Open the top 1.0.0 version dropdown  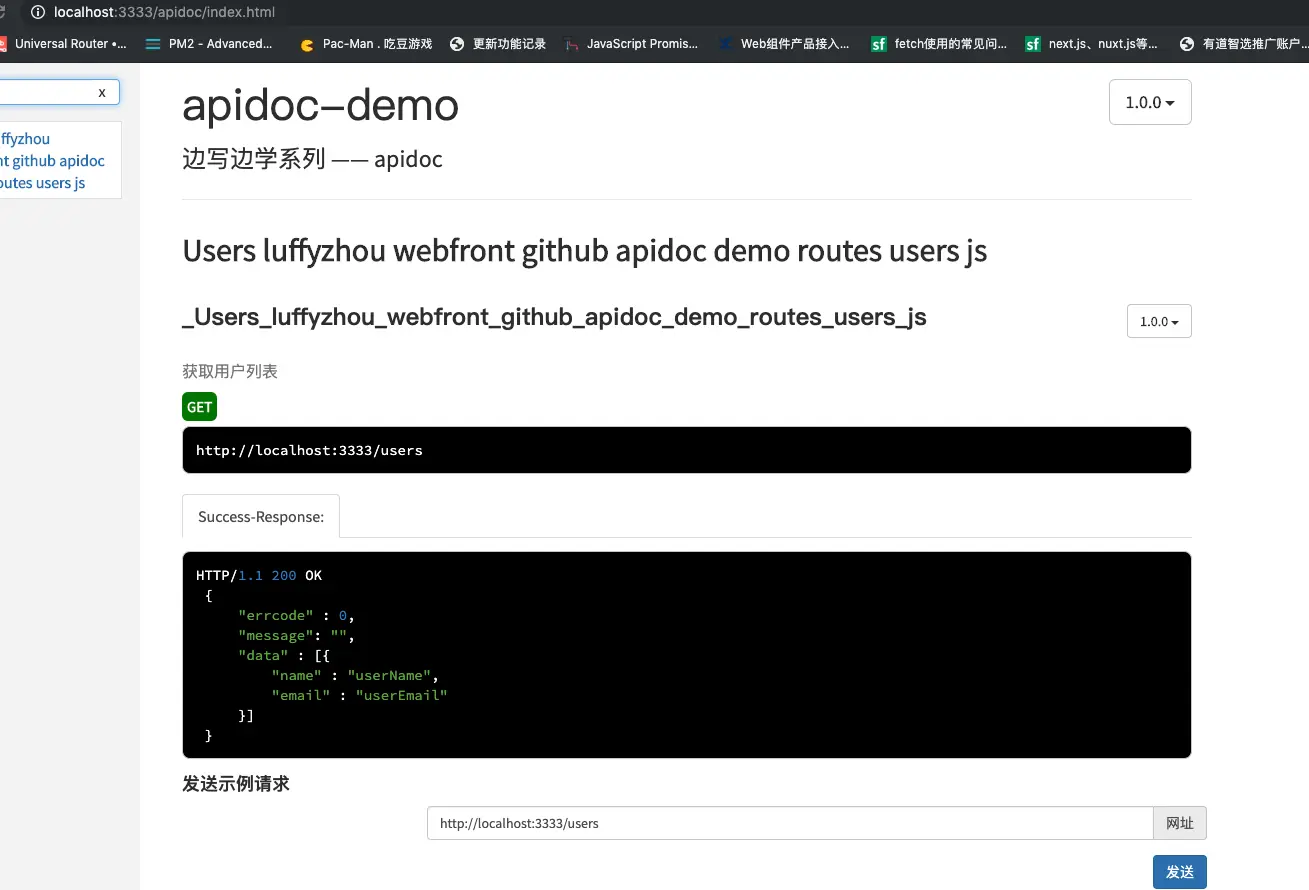[x=1150, y=102]
